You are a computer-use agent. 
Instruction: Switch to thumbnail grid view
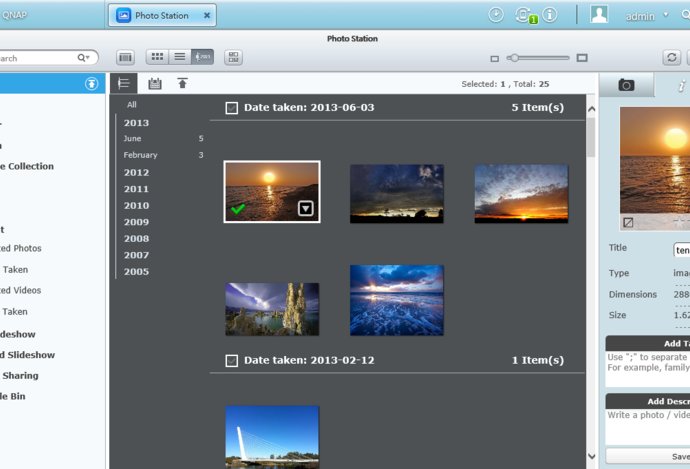pyautogui.click(x=157, y=58)
